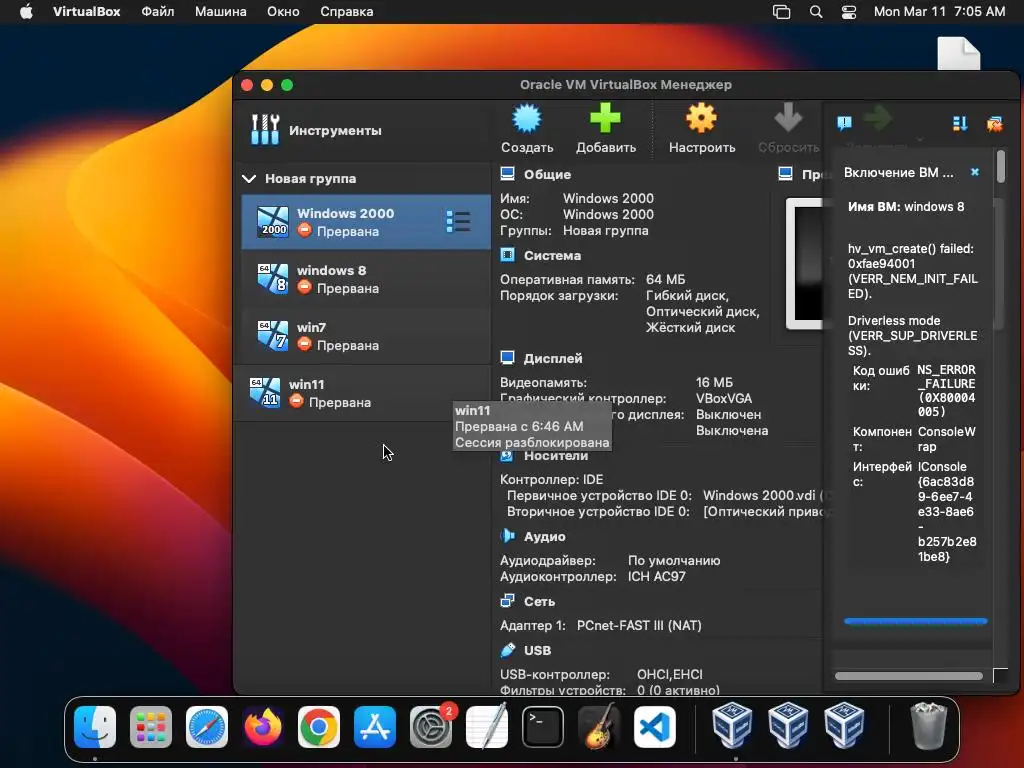Click the Дисплей section header
The height and width of the screenshot is (768, 1024).
553,358
